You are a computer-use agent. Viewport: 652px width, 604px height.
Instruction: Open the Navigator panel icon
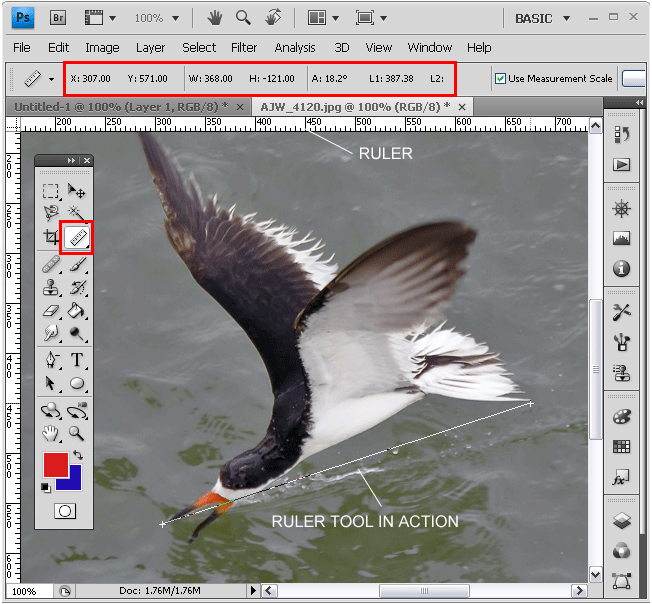pyautogui.click(x=621, y=209)
